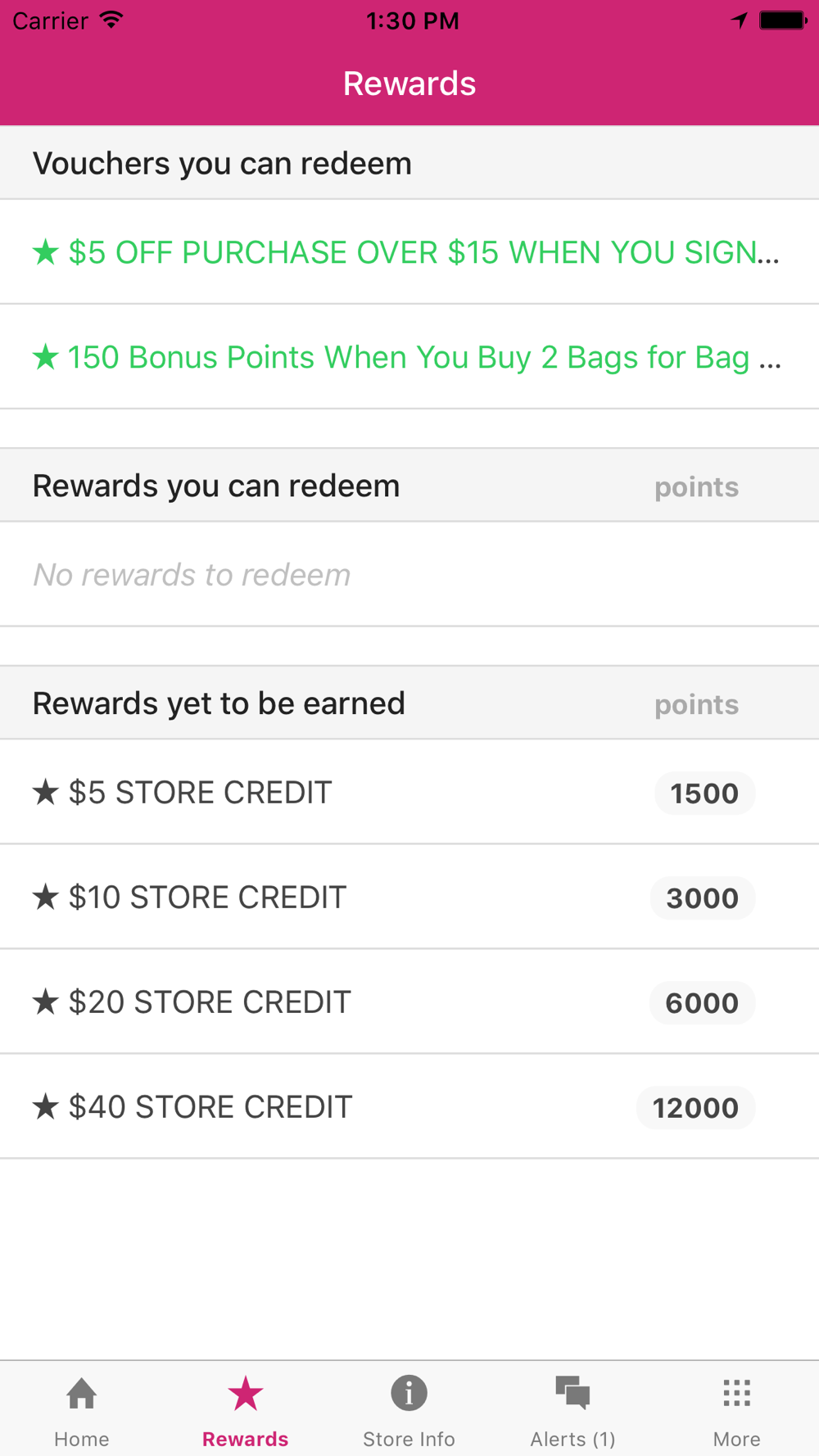Screen dimensions: 819x1456
Task: Open the Store Info circle icon
Action: (x=409, y=1392)
